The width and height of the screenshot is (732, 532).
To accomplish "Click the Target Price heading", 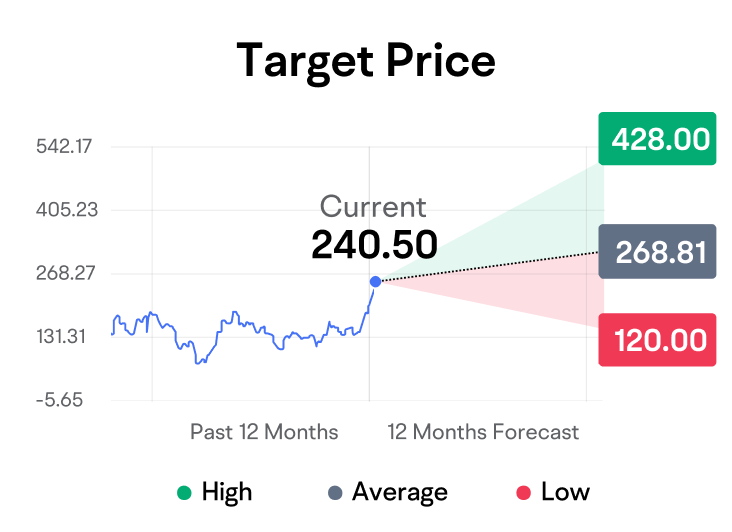I will pyautogui.click(x=366, y=62).
